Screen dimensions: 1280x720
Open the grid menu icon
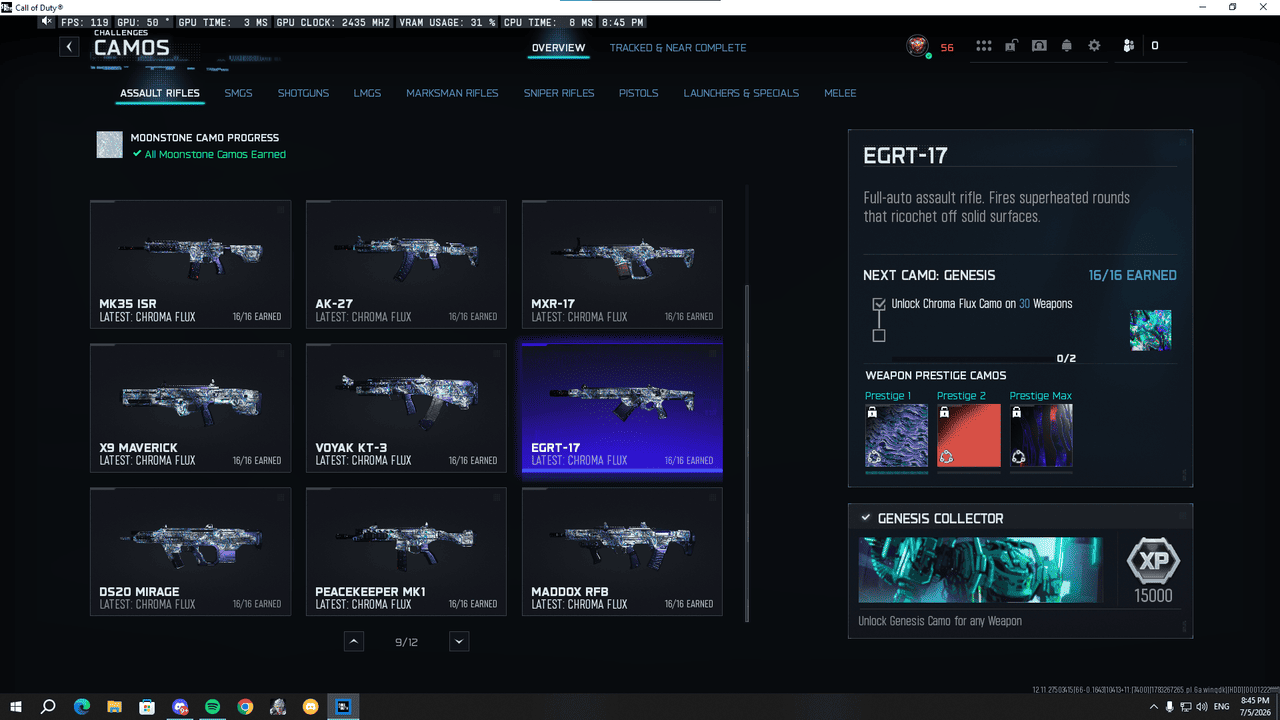tap(984, 46)
